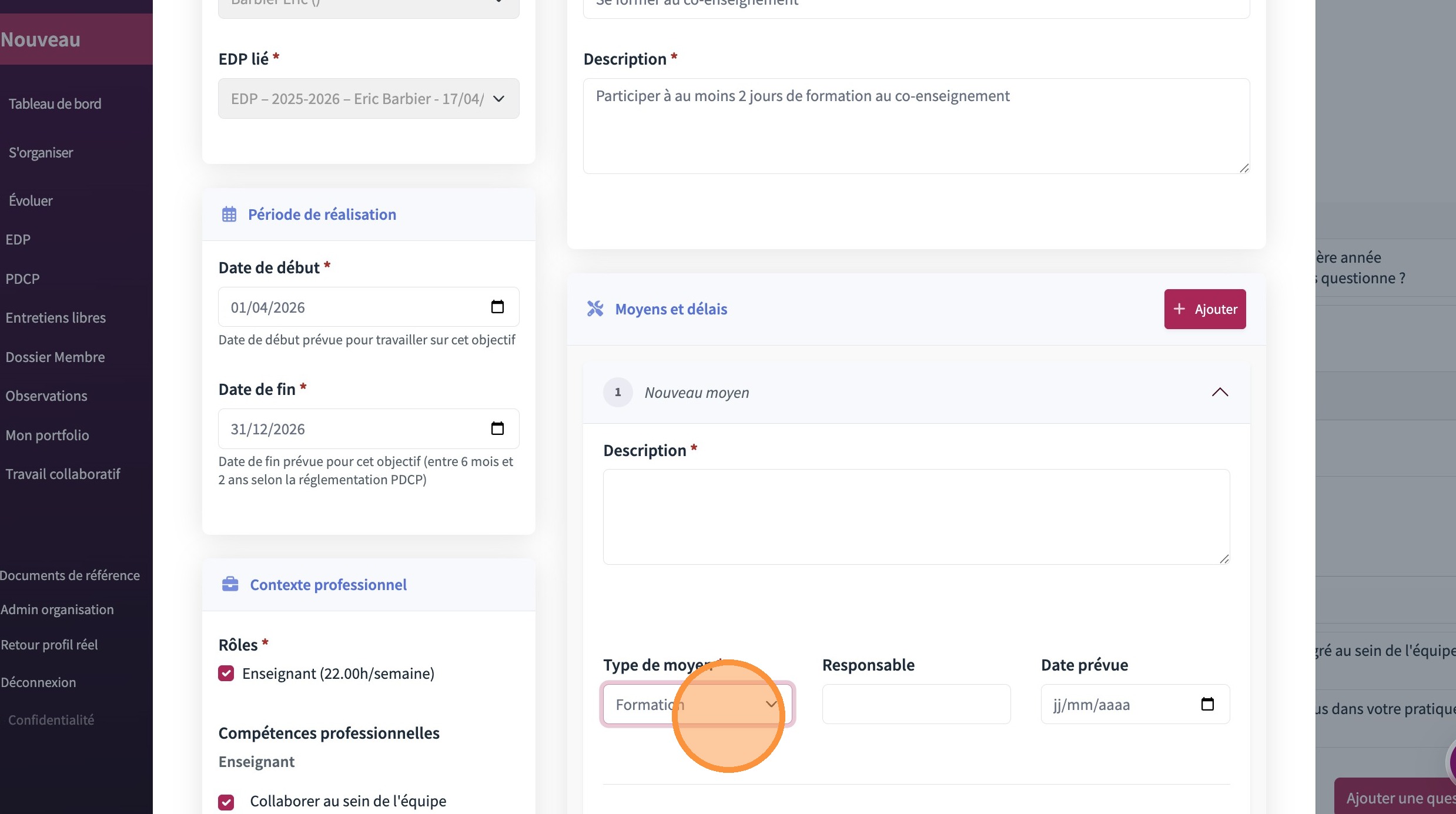Viewport: 1456px width, 814px height.
Task: Click the number 1 badge of Nouveau moyen
Action: (617, 392)
